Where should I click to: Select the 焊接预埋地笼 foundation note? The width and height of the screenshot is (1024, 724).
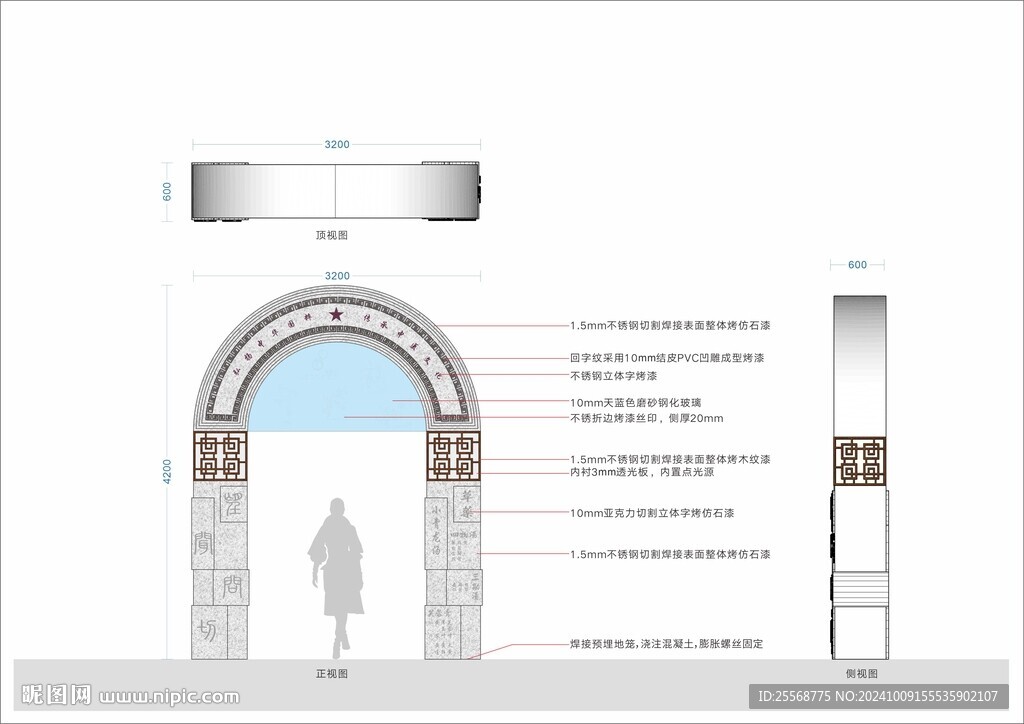click(x=666, y=644)
